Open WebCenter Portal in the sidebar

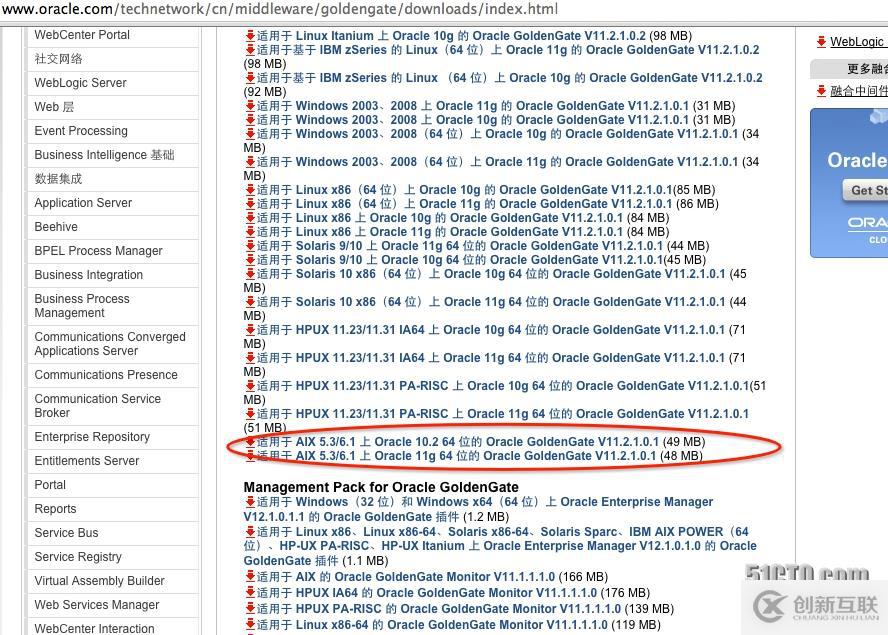click(82, 35)
